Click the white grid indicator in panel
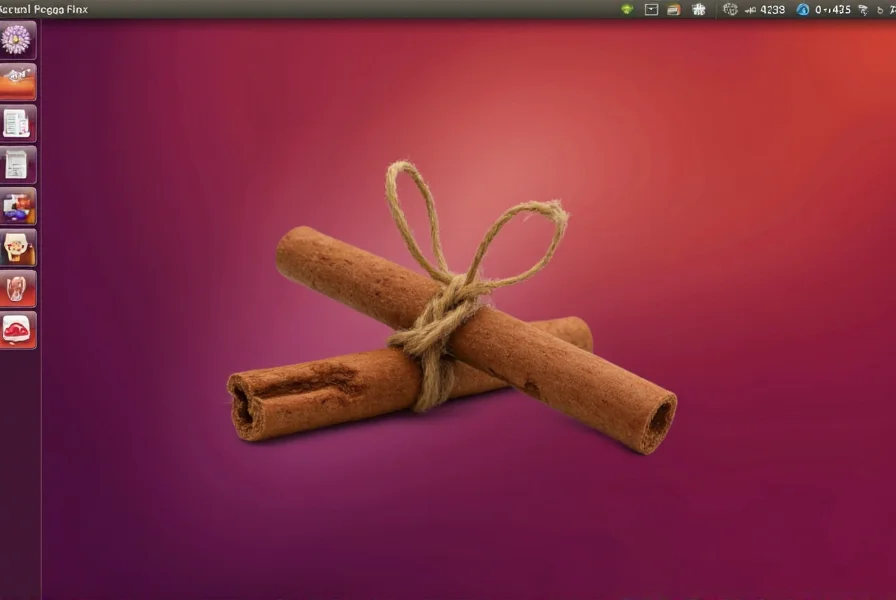The height and width of the screenshot is (600, 896). tap(699, 9)
